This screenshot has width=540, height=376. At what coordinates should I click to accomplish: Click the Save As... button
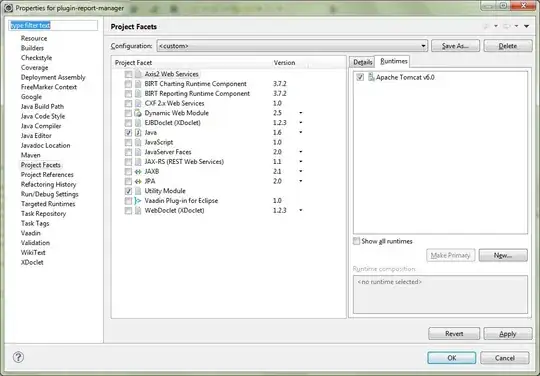pos(455,46)
